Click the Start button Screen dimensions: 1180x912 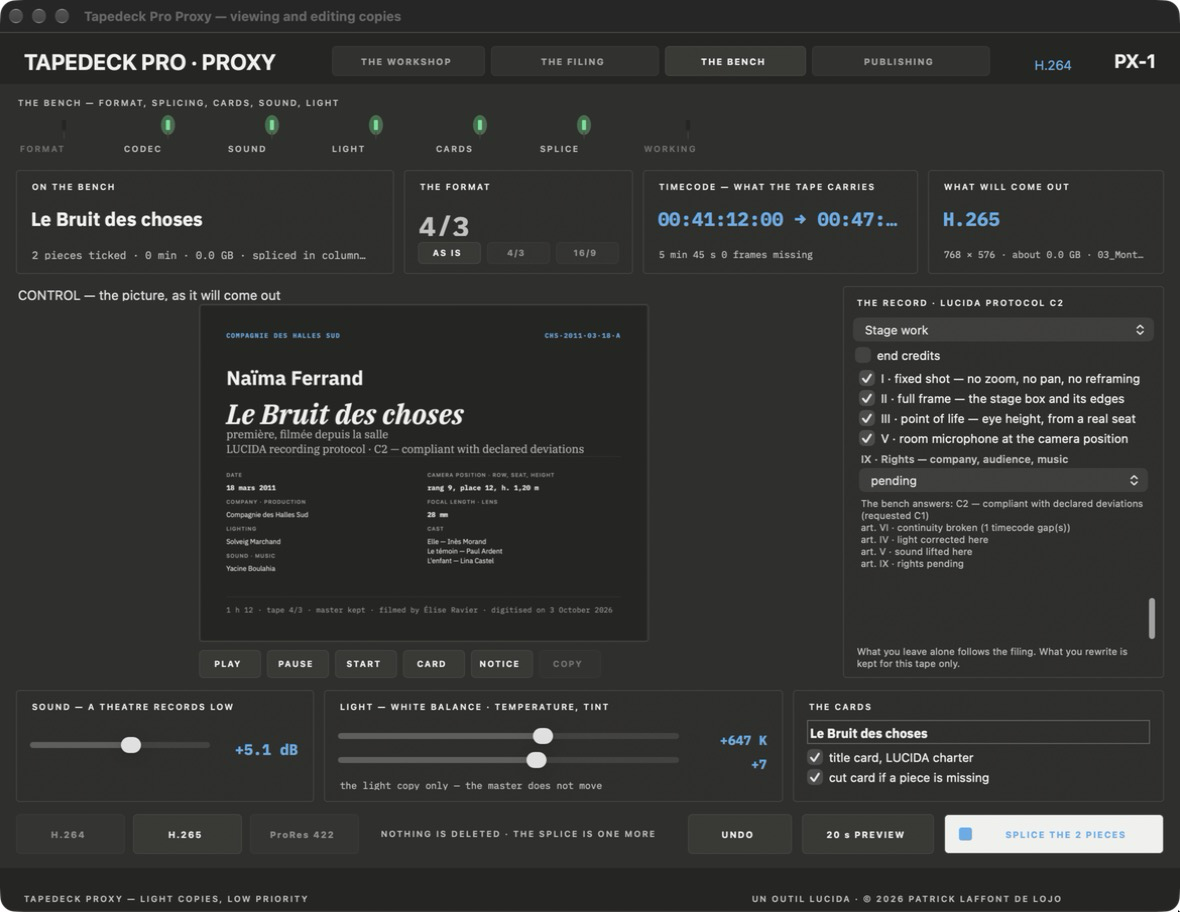tap(365, 664)
